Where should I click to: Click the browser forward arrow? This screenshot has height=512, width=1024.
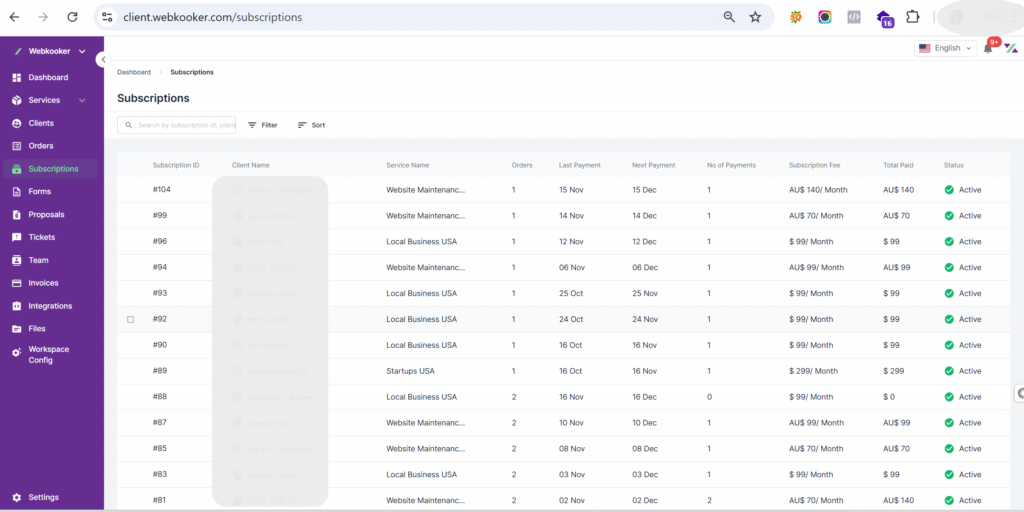(43, 17)
